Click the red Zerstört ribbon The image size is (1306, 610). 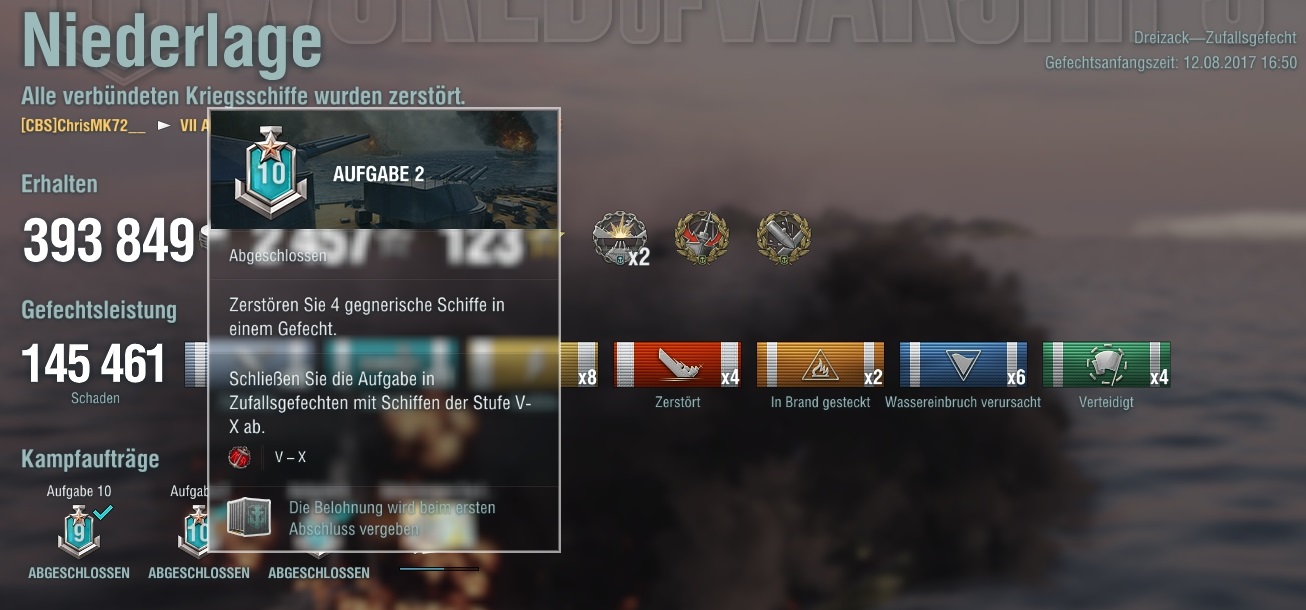[677, 365]
